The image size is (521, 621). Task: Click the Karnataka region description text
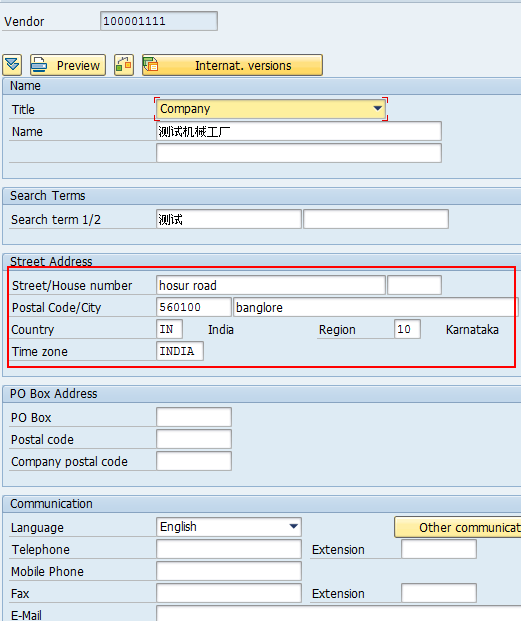pos(472,330)
